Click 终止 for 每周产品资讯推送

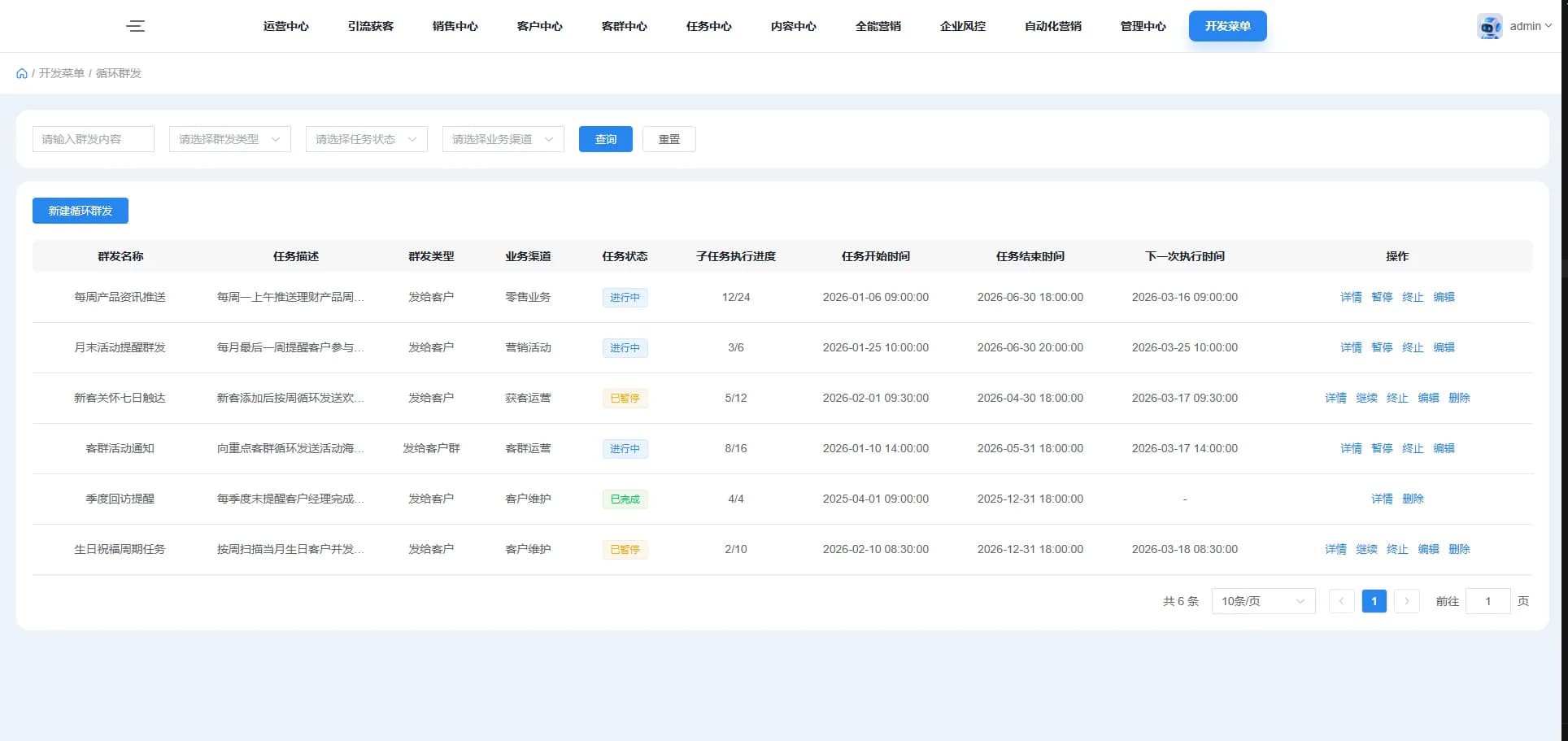pos(1413,297)
